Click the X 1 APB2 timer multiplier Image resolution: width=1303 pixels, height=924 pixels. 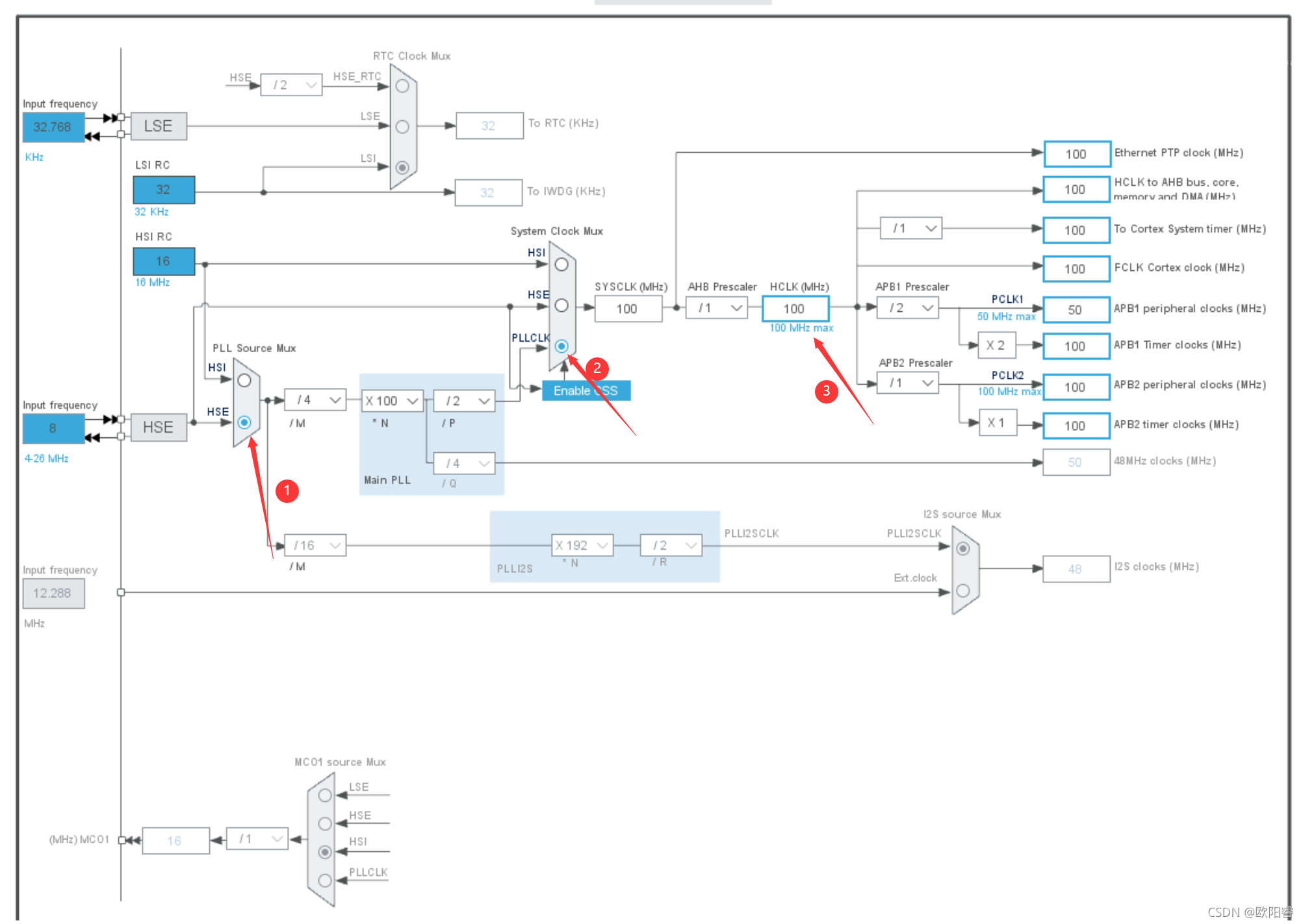pos(998,422)
